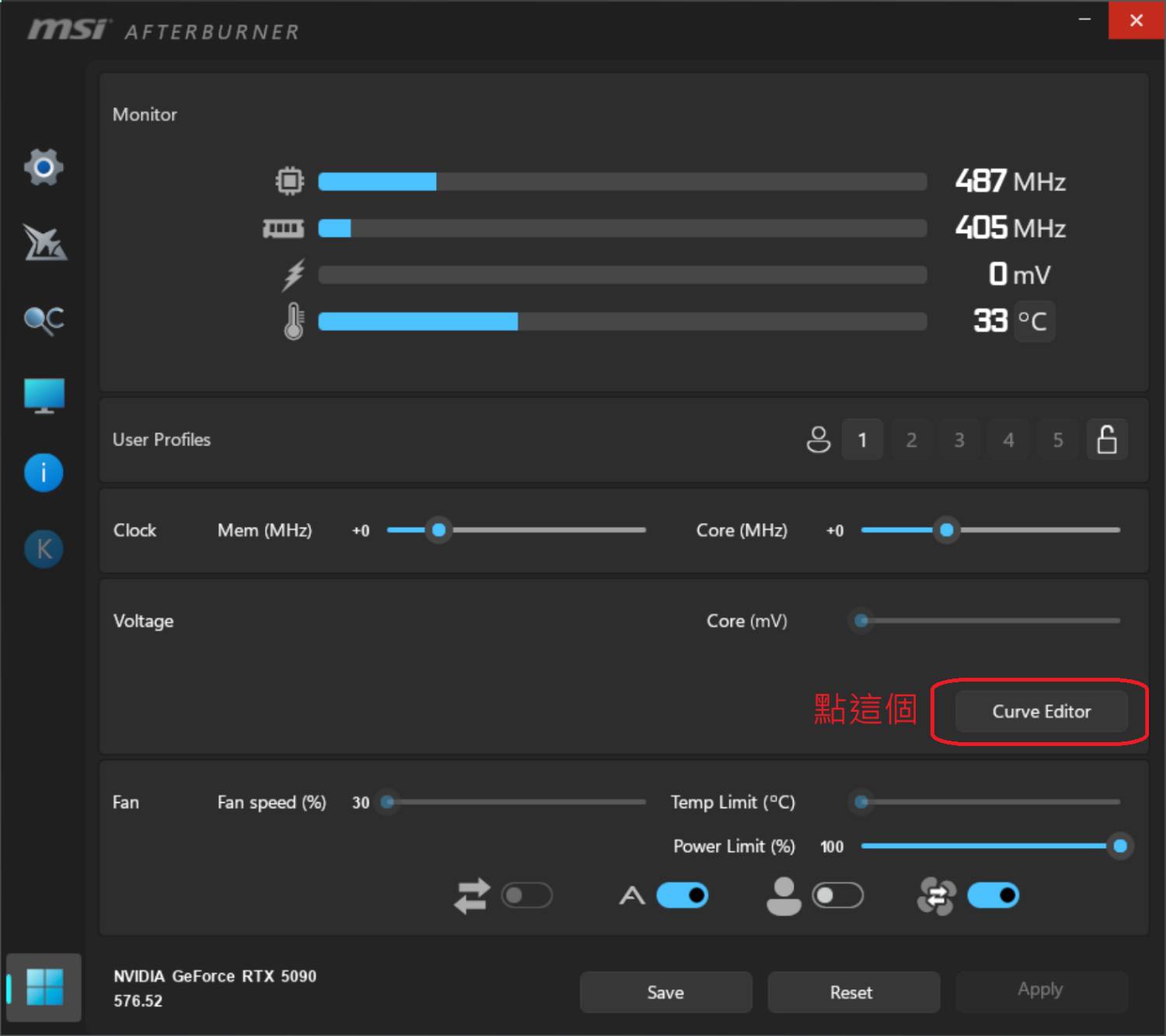Click the Windows logo startup icon
Viewport: 1166px width, 1036px height.
click(x=44, y=987)
